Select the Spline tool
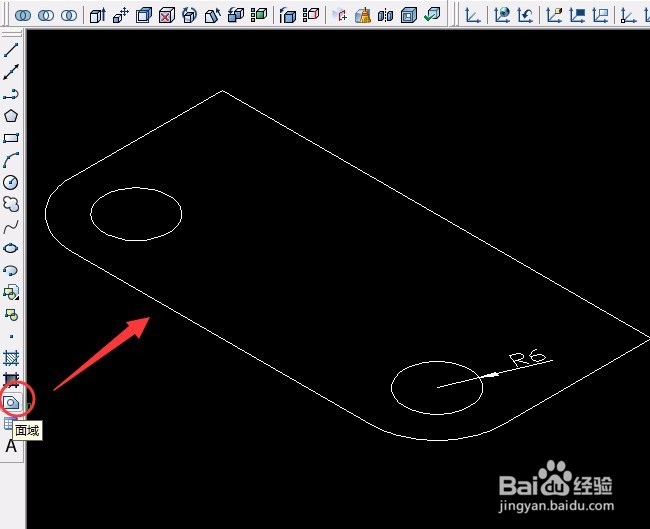This screenshot has width=650, height=529. 11,226
